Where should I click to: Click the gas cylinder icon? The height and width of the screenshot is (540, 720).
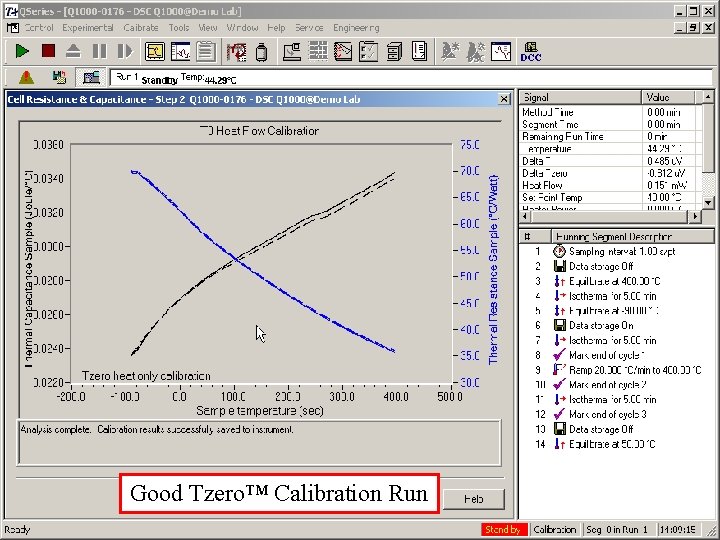pos(261,51)
